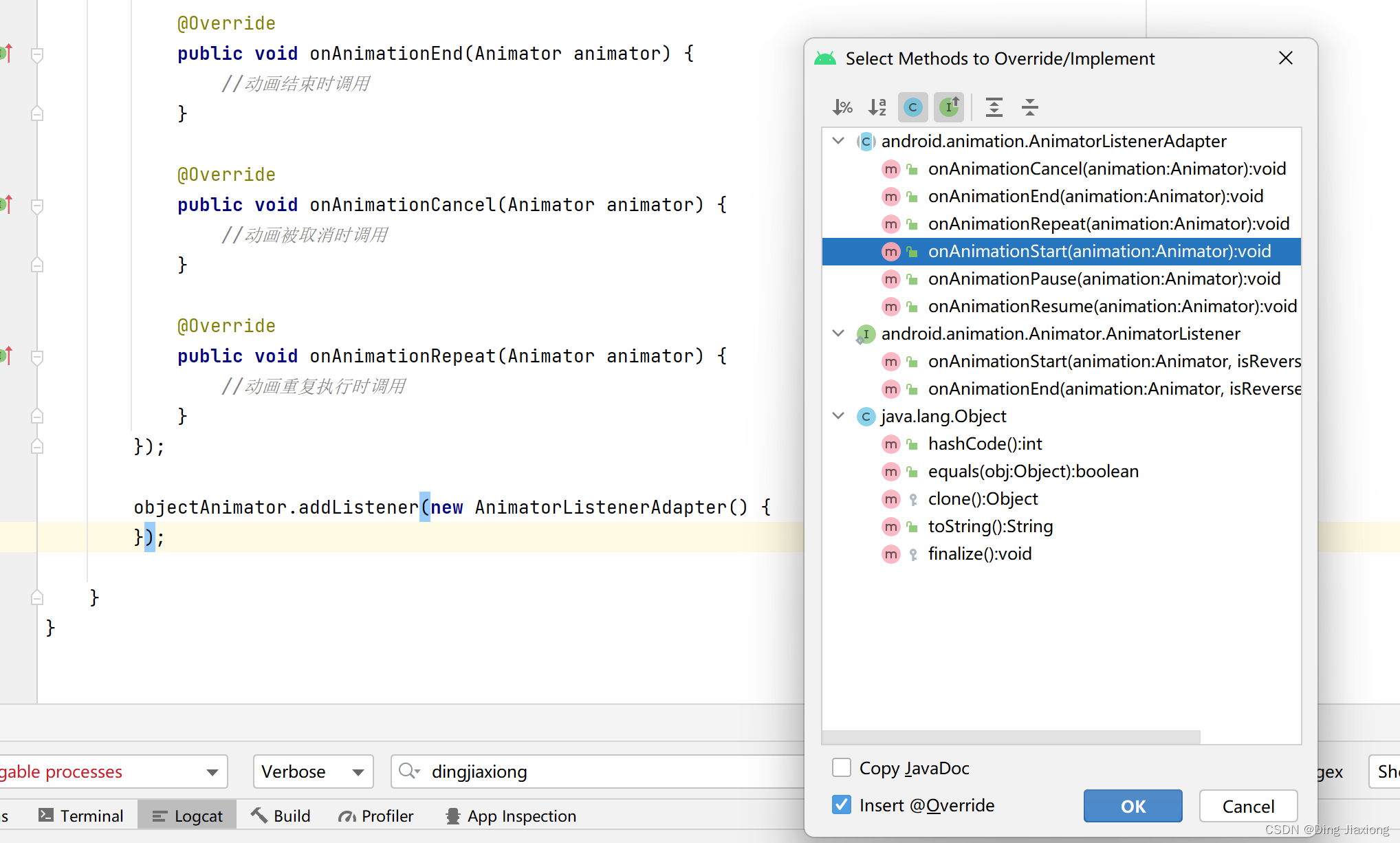
Task: Click the dialog horizontal scrollbar
Action: (x=1011, y=736)
